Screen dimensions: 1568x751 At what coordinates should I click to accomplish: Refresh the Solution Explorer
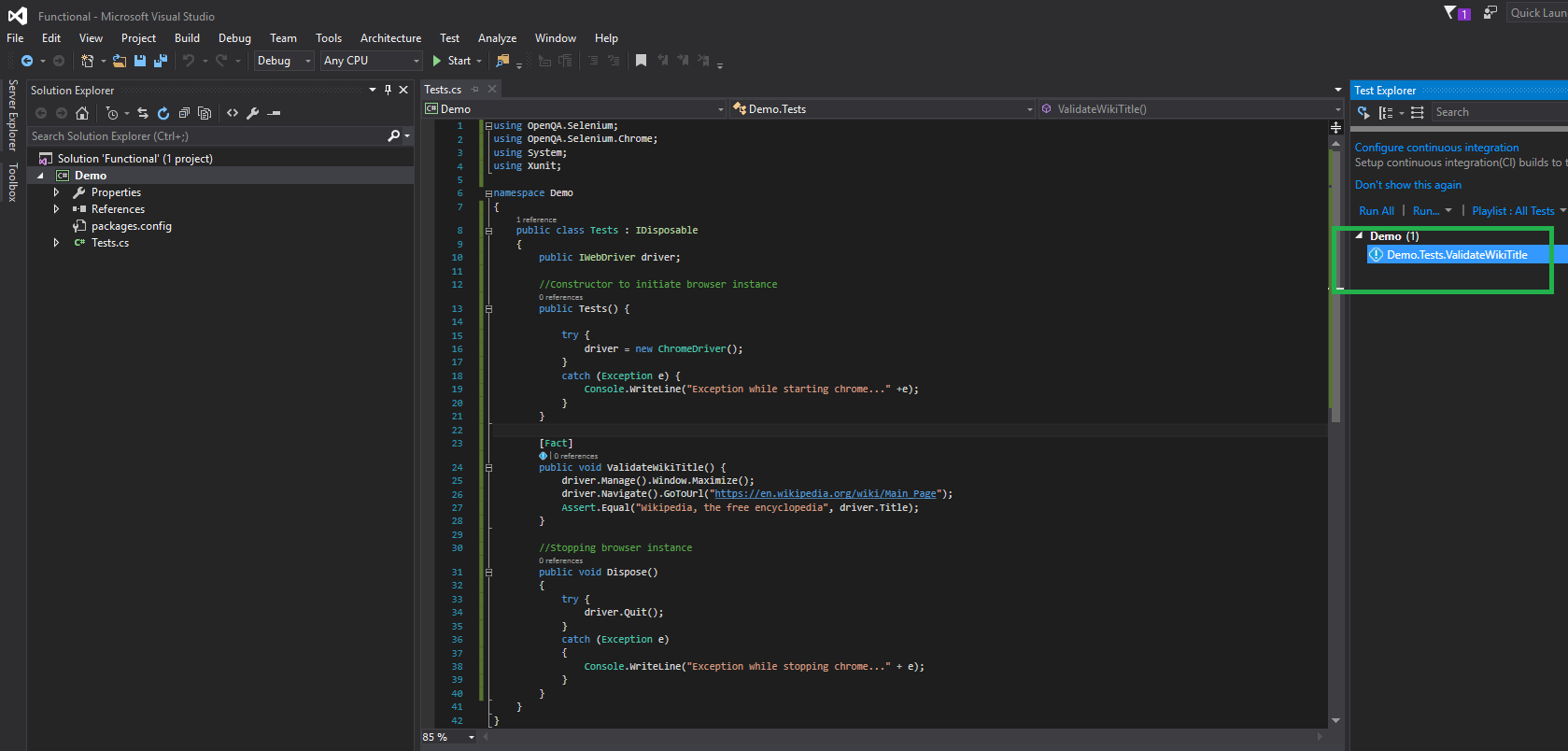click(163, 113)
